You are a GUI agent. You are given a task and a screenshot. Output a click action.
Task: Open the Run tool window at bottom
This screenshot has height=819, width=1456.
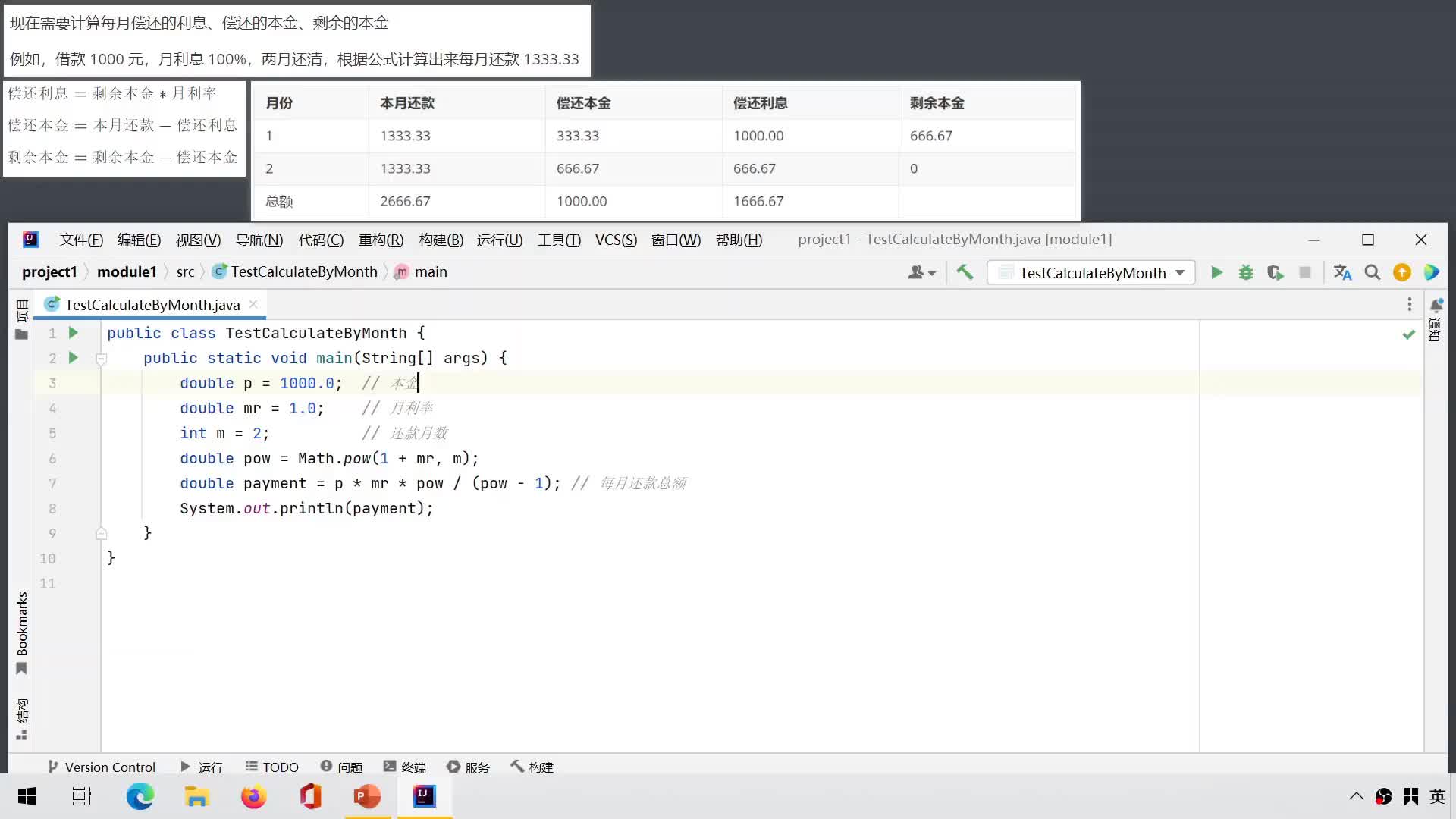(x=202, y=767)
